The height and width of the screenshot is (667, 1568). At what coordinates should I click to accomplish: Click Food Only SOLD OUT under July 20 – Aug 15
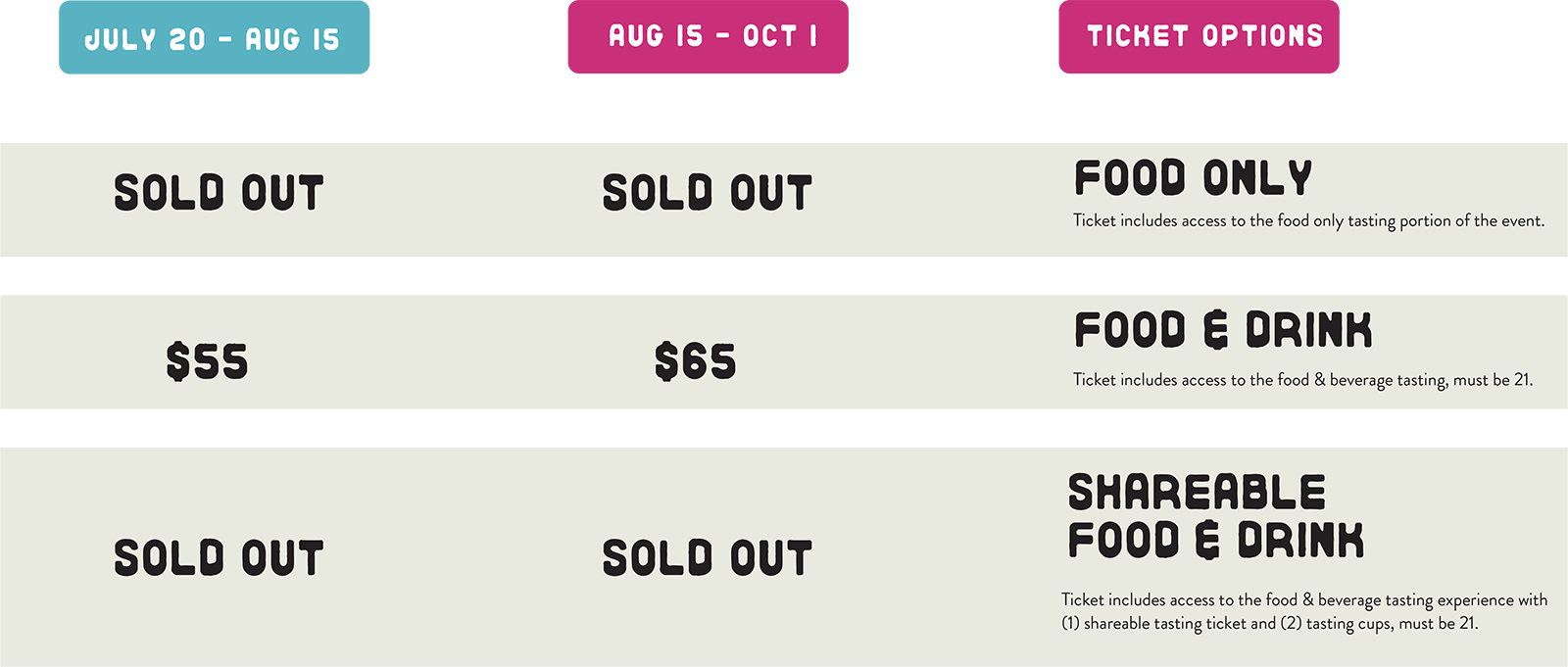219,193
